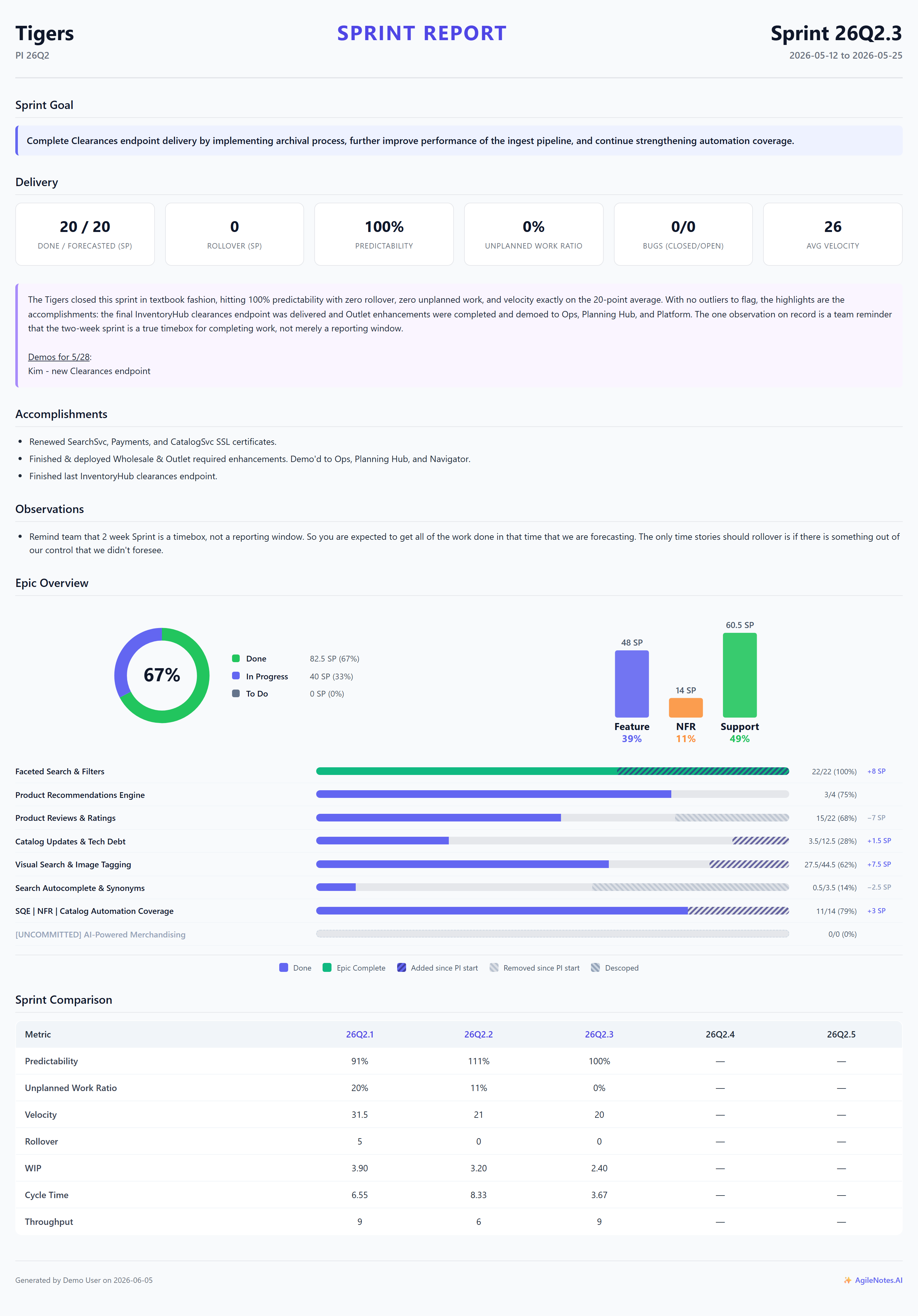
Task: Click the Support 49% label
Action: tap(740, 739)
